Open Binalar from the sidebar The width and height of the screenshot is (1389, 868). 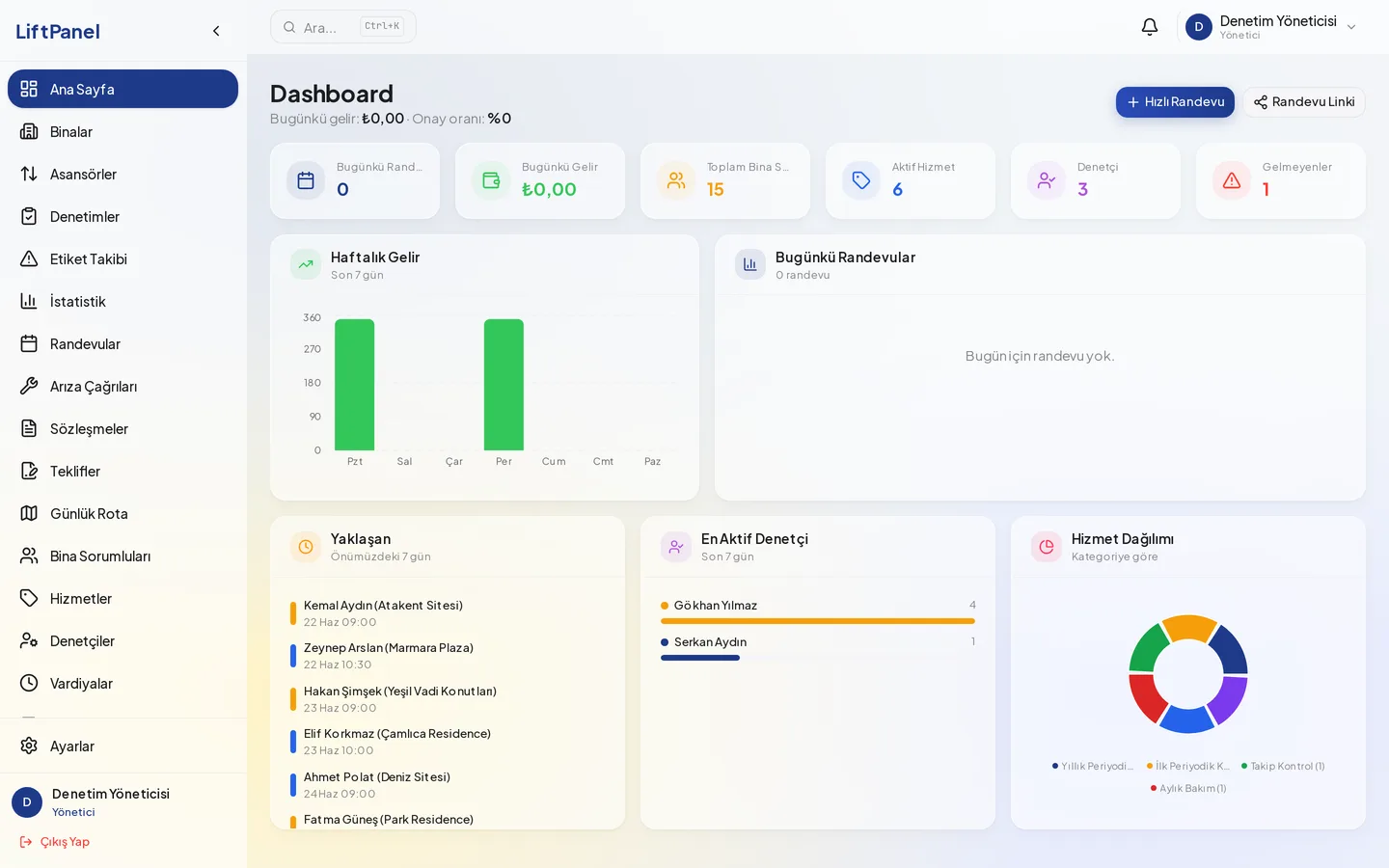click(x=123, y=131)
